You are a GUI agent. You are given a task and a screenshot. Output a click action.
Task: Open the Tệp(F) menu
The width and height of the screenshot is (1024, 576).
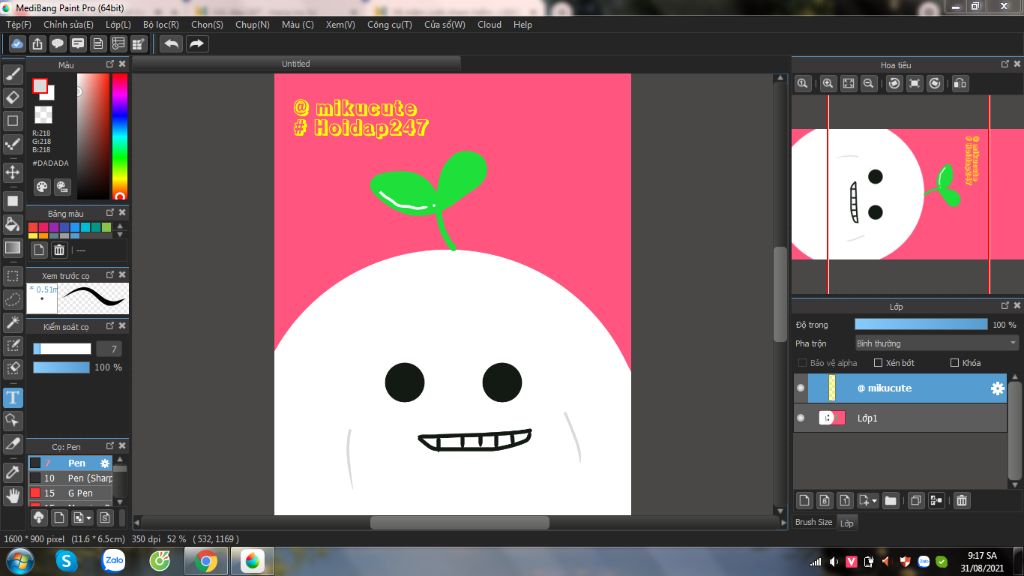point(19,25)
